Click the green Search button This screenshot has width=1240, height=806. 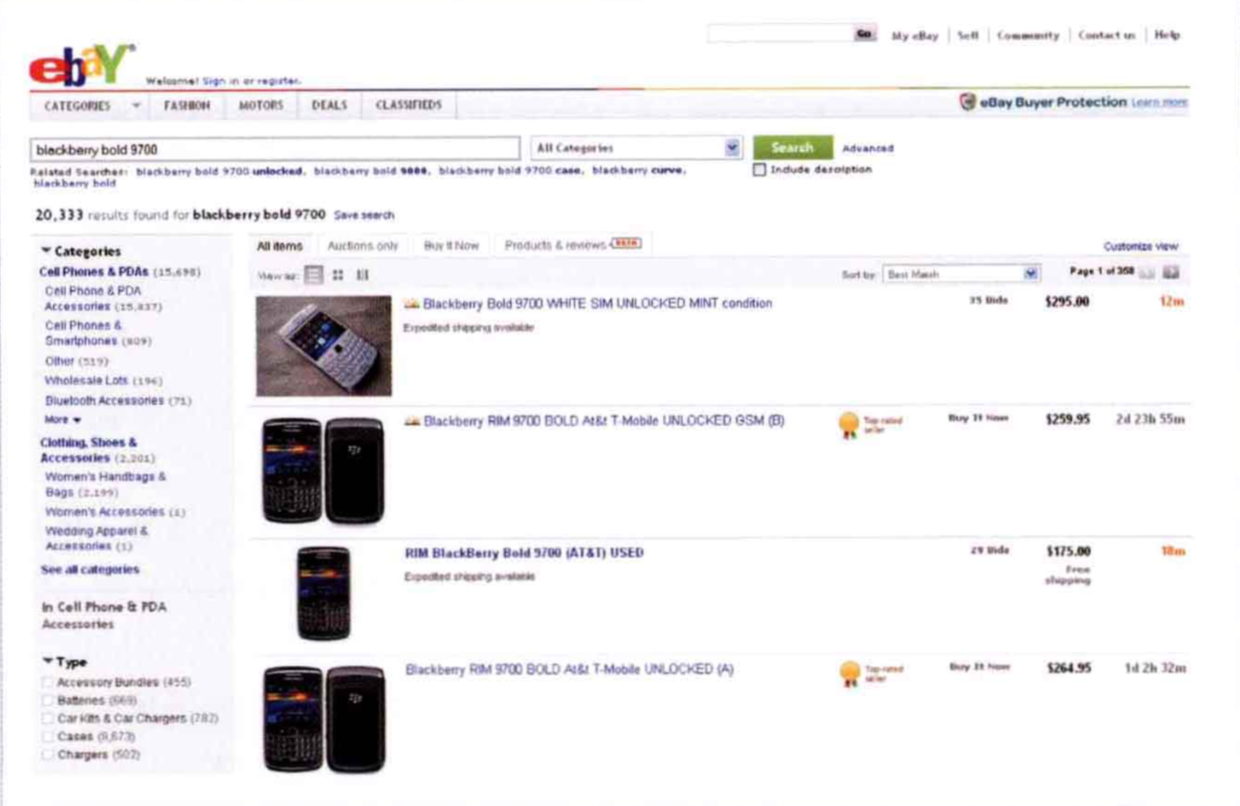(x=792, y=147)
